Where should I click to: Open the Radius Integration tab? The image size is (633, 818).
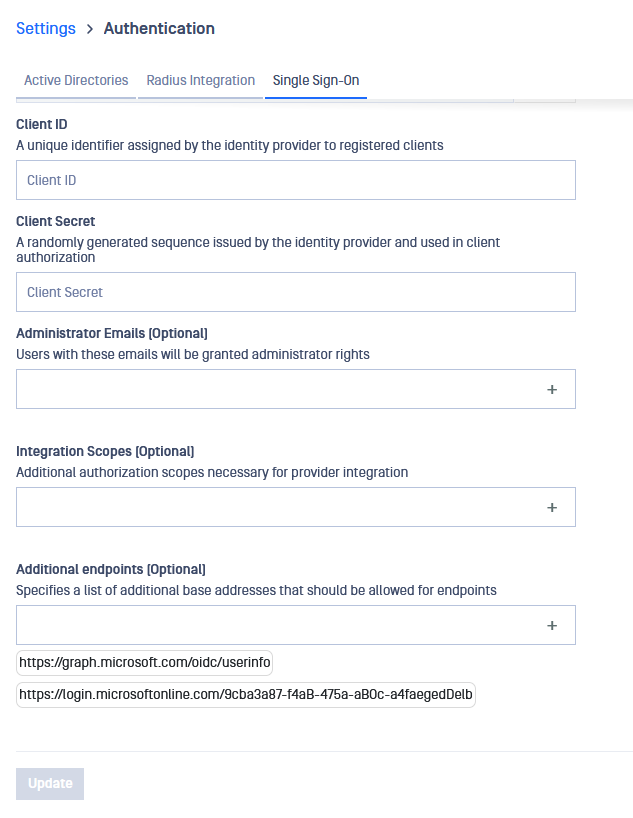click(x=200, y=80)
